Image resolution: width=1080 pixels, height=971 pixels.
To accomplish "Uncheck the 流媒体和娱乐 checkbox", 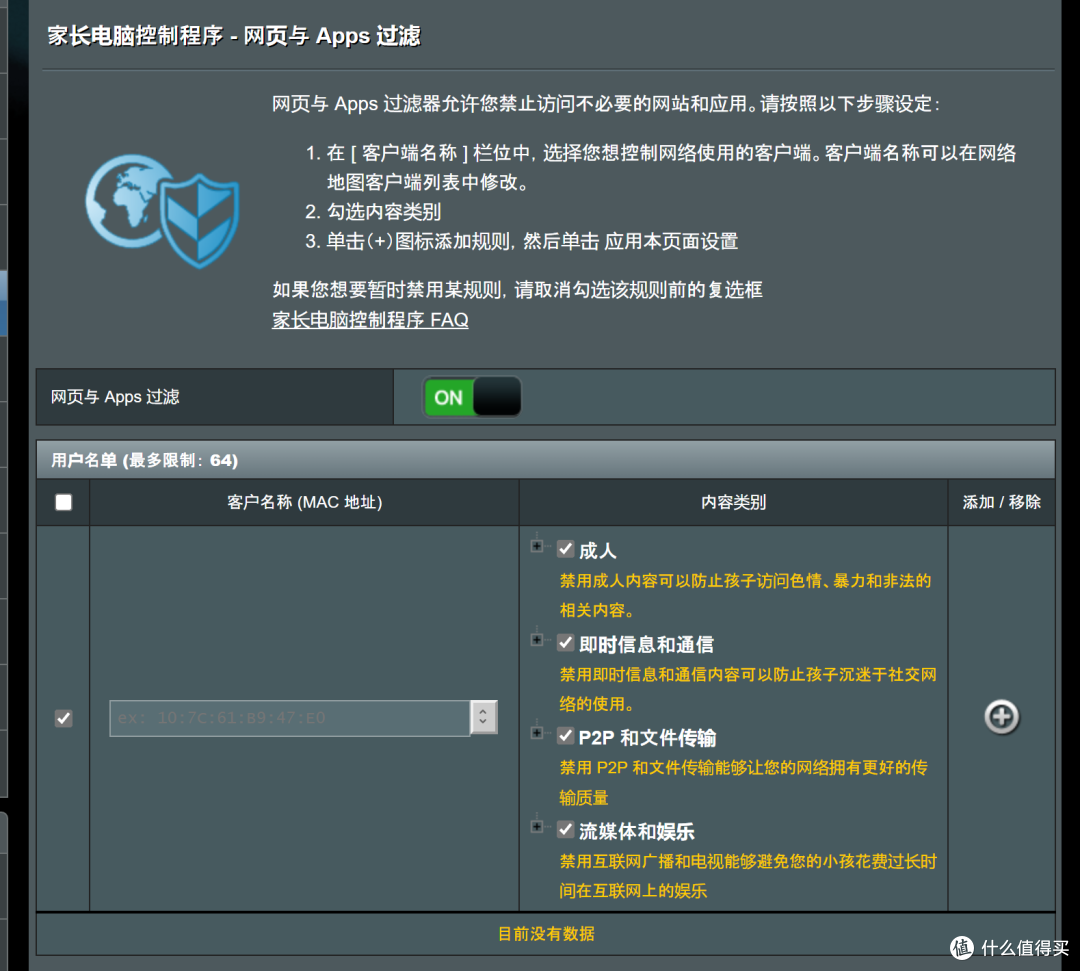I will [565, 829].
